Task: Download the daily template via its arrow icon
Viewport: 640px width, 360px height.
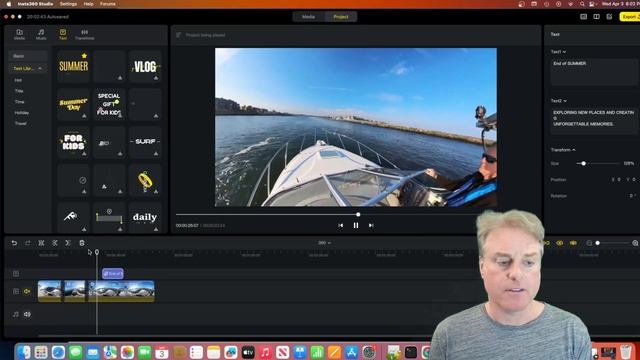Action: (x=156, y=229)
